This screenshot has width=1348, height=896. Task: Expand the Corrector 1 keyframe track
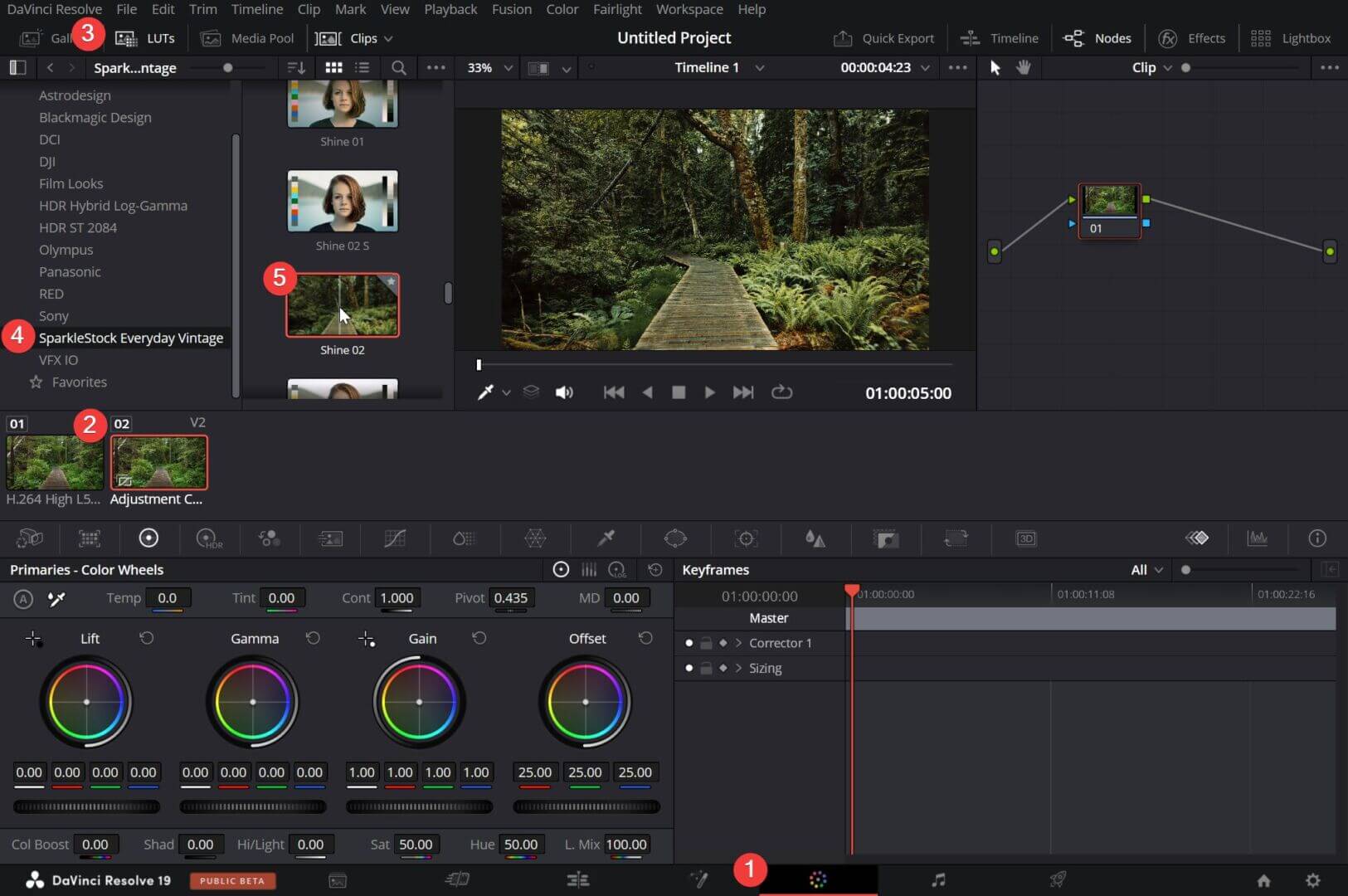[738, 642]
